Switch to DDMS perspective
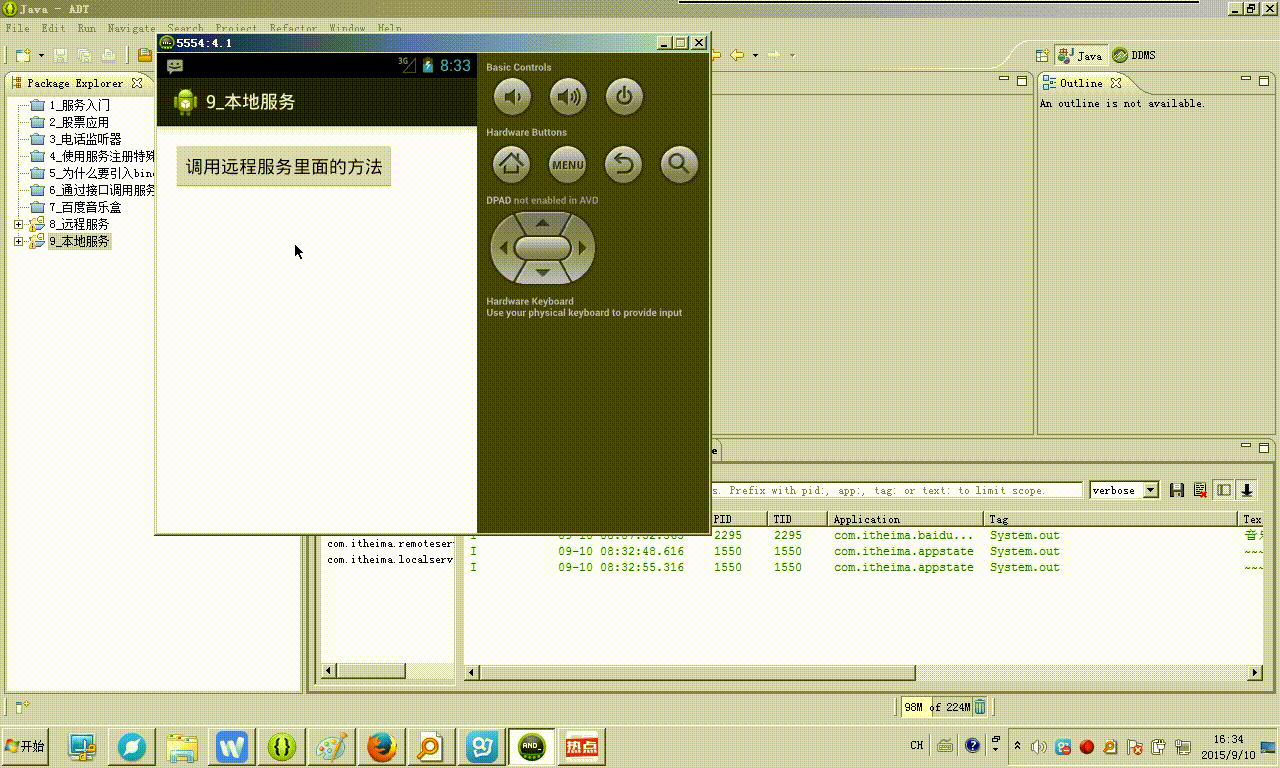 pyautogui.click(x=1134, y=56)
